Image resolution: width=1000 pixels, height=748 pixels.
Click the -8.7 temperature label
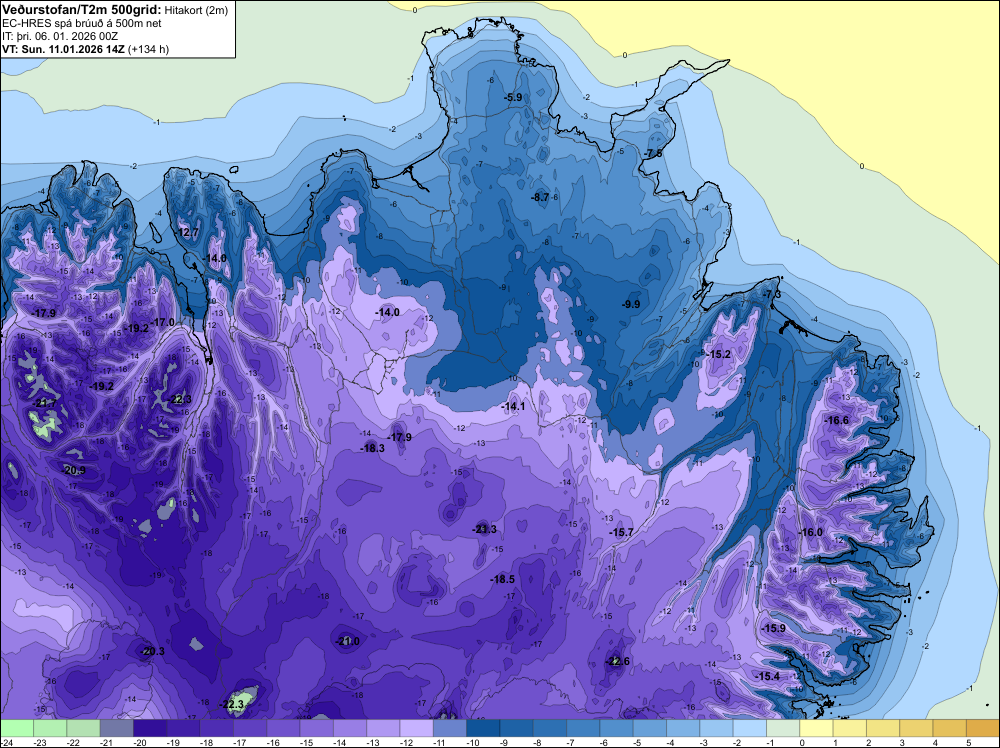540,198
